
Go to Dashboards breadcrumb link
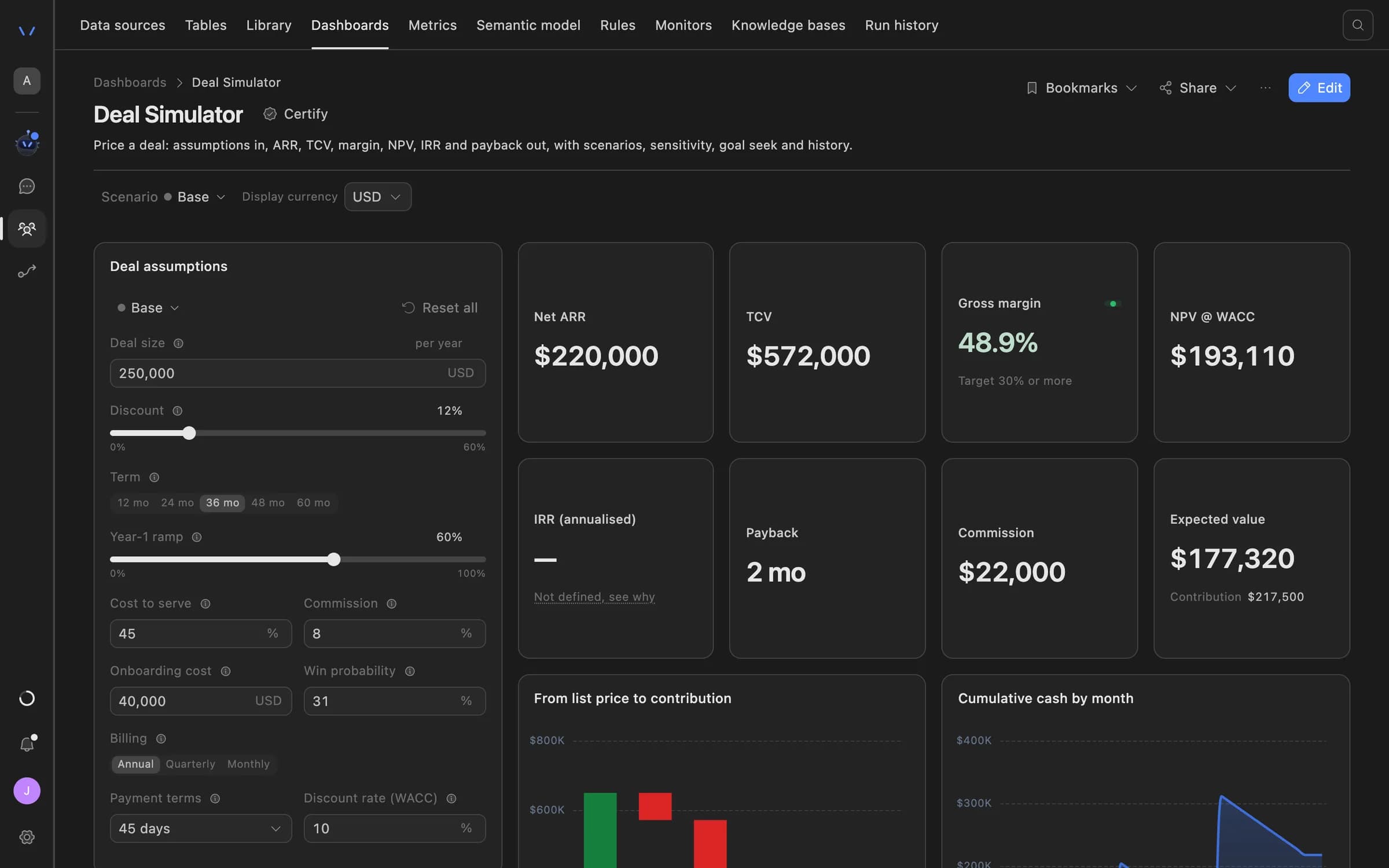[x=130, y=83]
